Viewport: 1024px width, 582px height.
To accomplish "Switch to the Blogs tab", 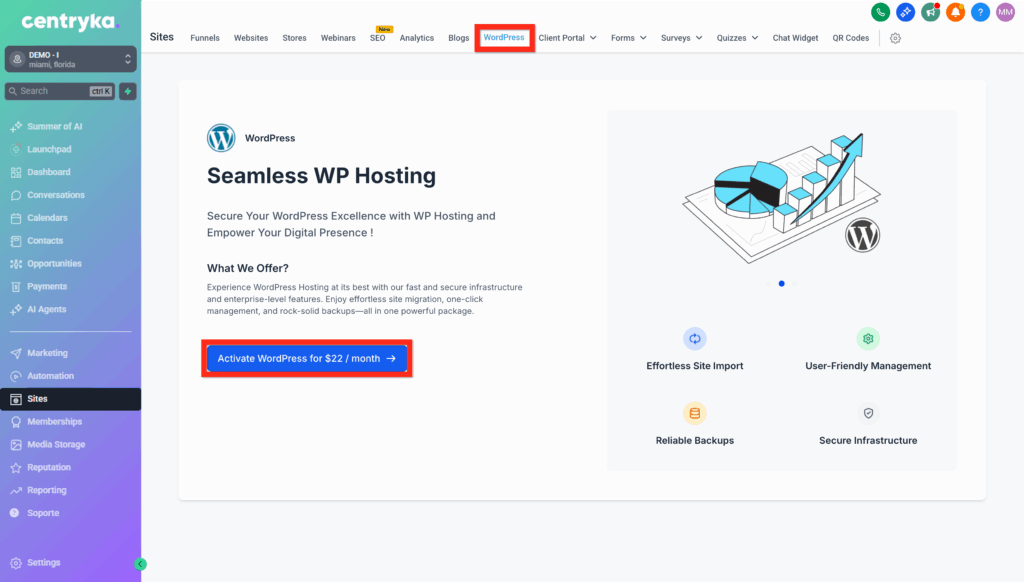I will pyautogui.click(x=458, y=38).
